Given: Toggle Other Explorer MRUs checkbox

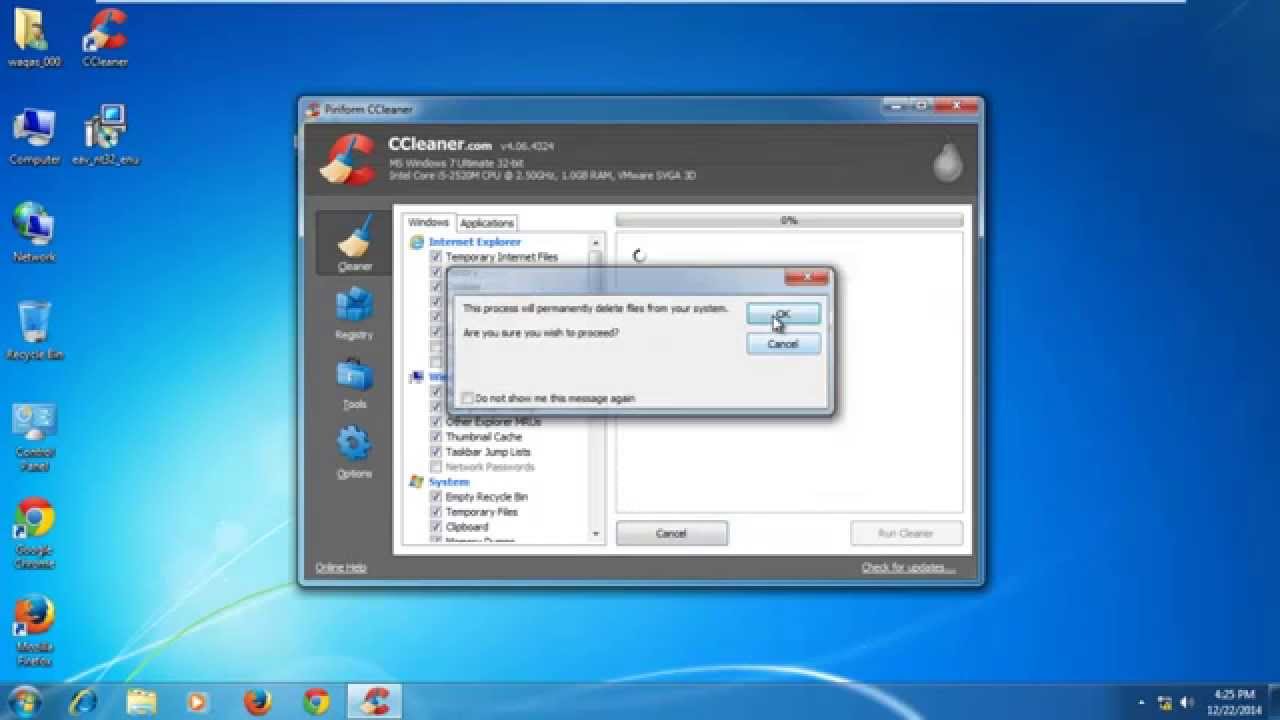Looking at the screenshot, I should (x=436, y=422).
